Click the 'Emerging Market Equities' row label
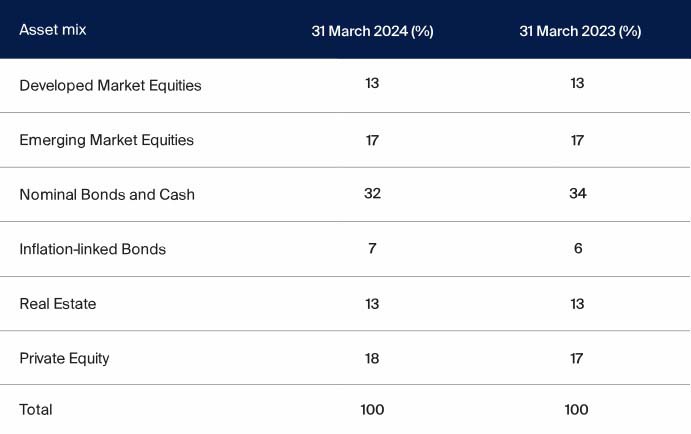 106,140
